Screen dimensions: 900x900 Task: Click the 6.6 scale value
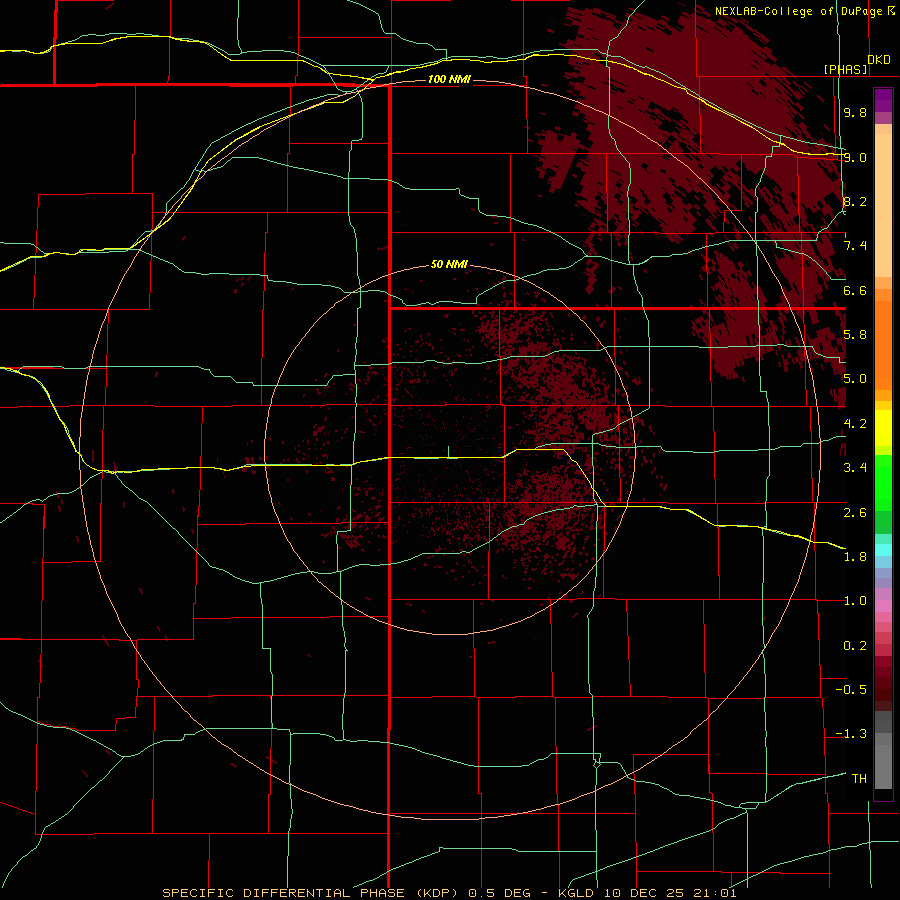click(x=855, y=290)
